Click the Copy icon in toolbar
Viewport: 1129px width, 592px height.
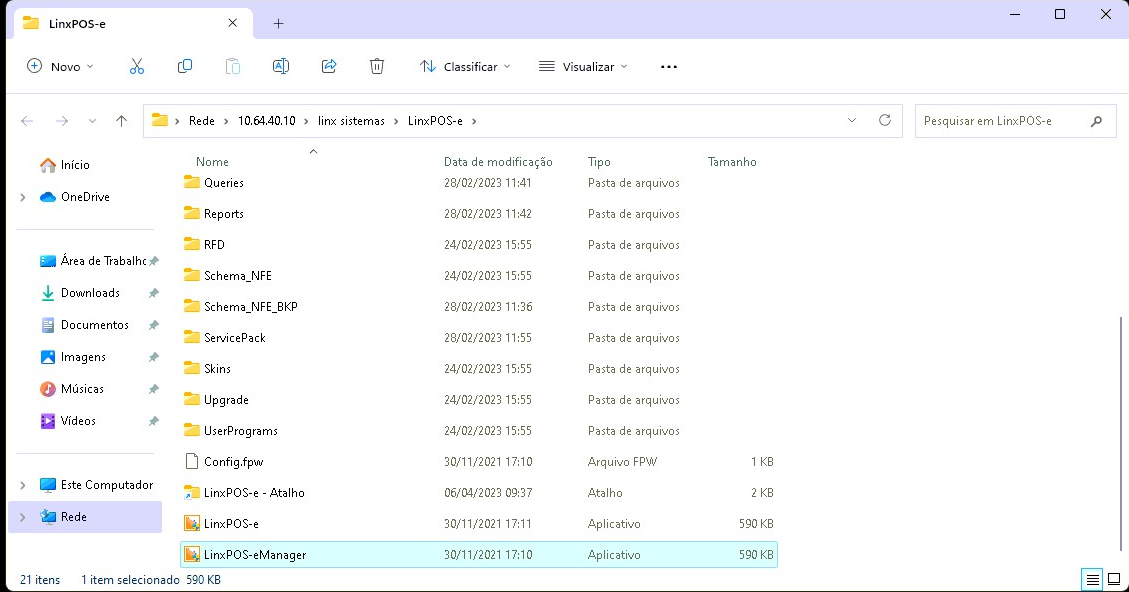pyautogui.click(x=185, y=66)
